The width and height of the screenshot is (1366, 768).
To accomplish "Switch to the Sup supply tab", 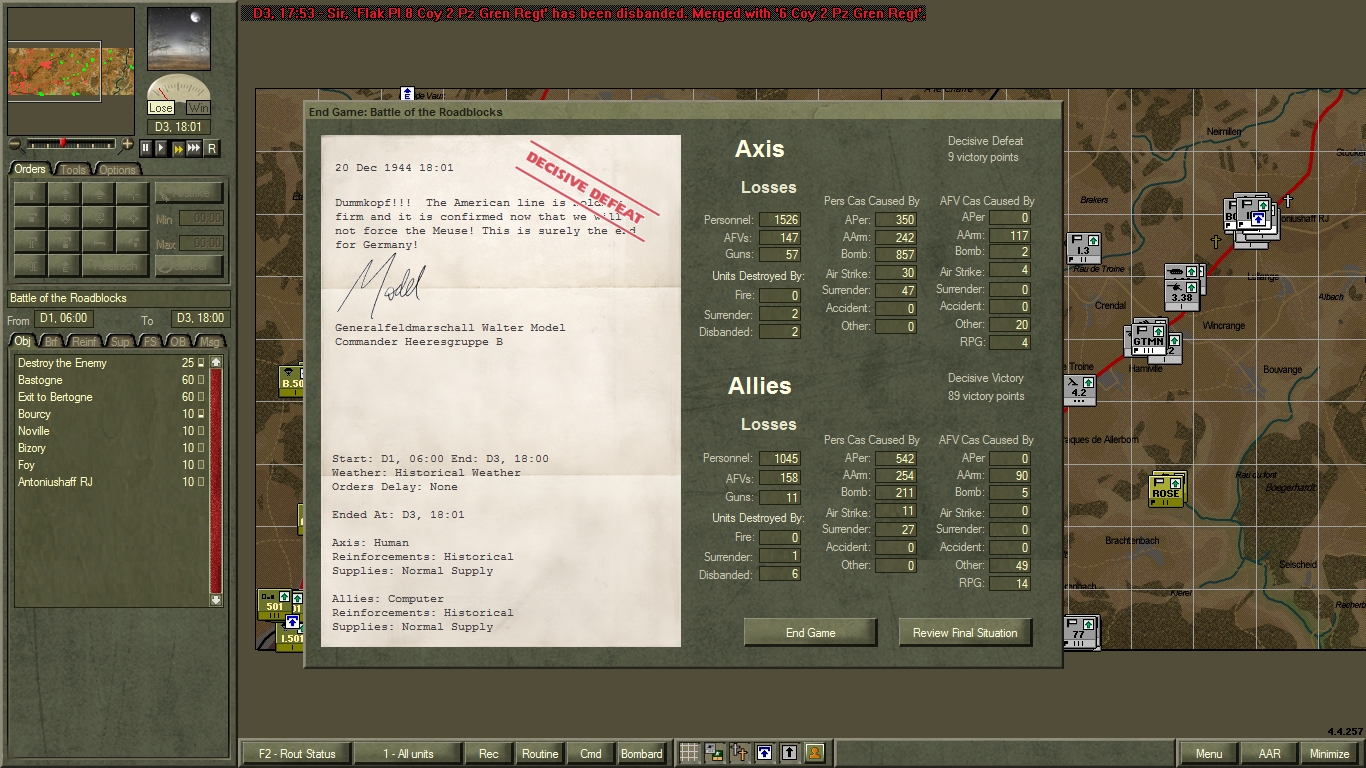I will coord(121,342).
